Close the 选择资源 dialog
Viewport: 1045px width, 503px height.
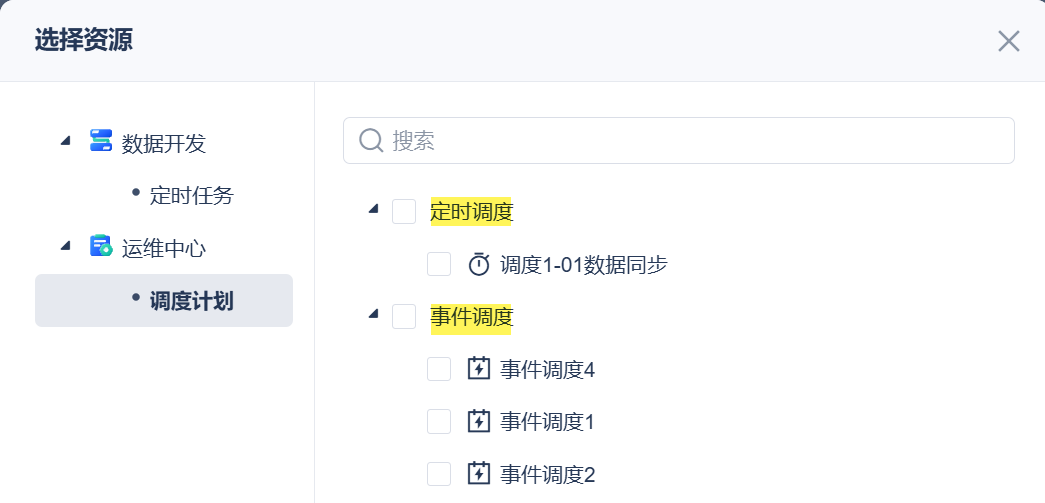pos(1008,41)
